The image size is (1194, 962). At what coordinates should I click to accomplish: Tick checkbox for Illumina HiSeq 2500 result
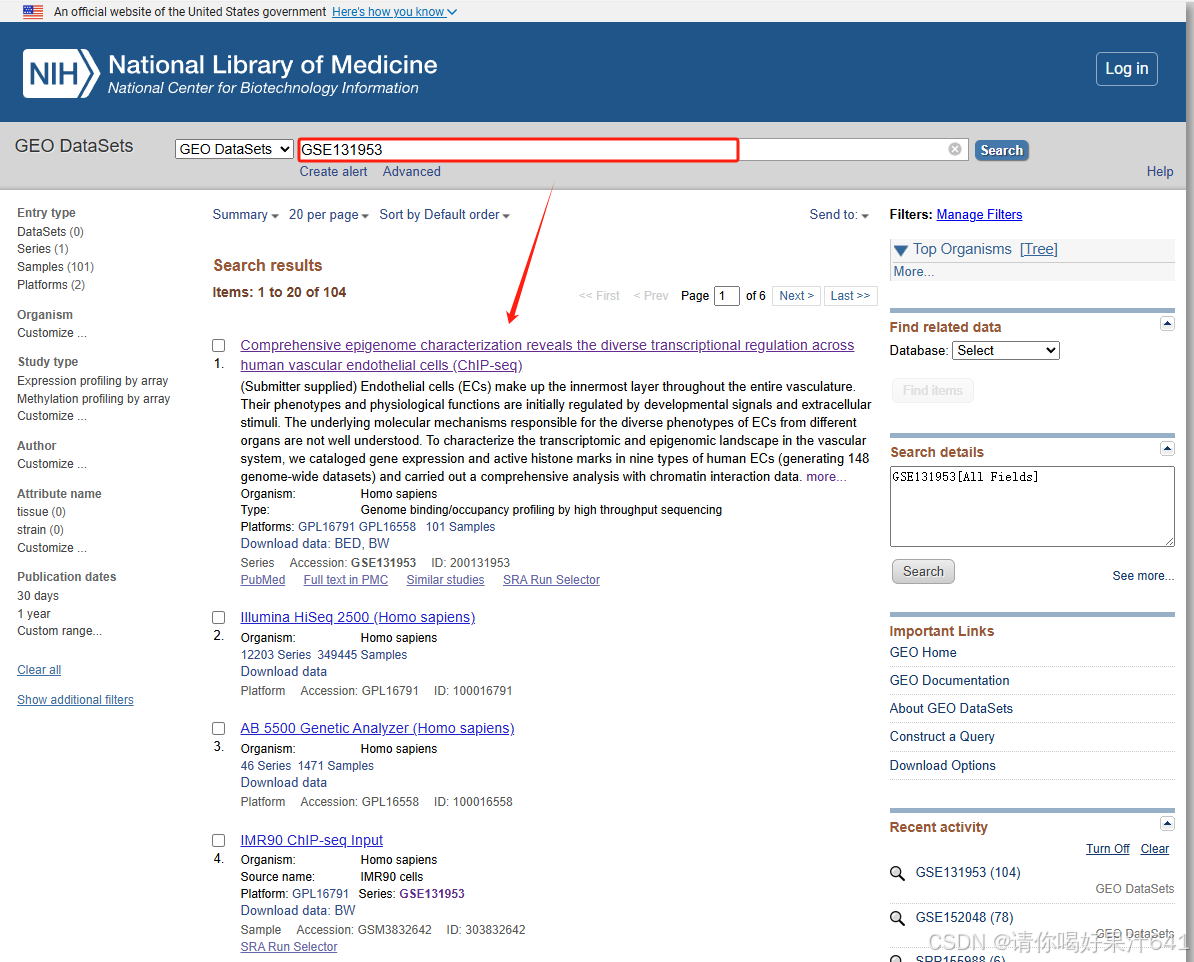pyautogui.click(x=219, y=618)
